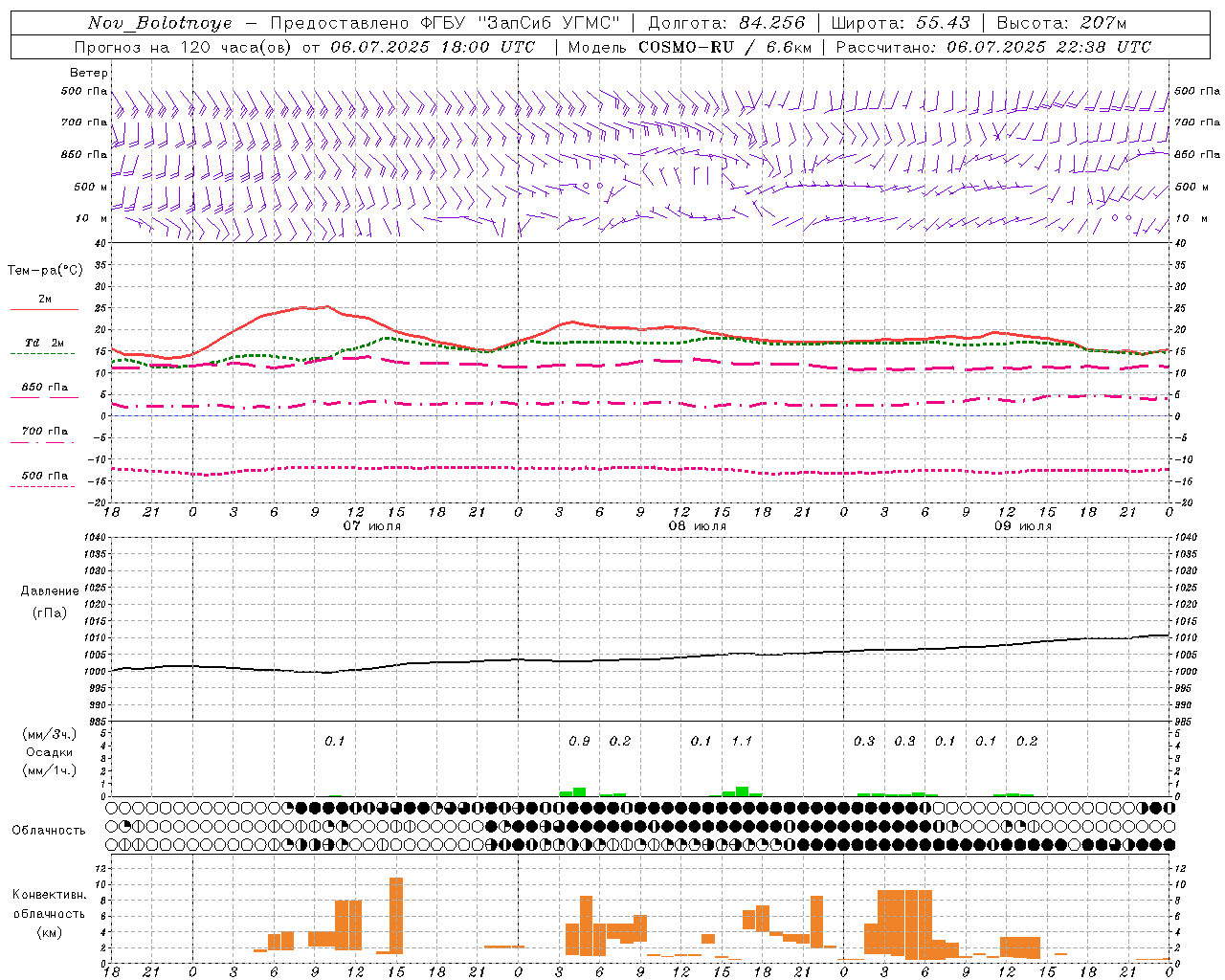Click the "Ветер" wind panel label
Image resolution: width=1225 pixels, height=980 pixels.
pos(89,73)
